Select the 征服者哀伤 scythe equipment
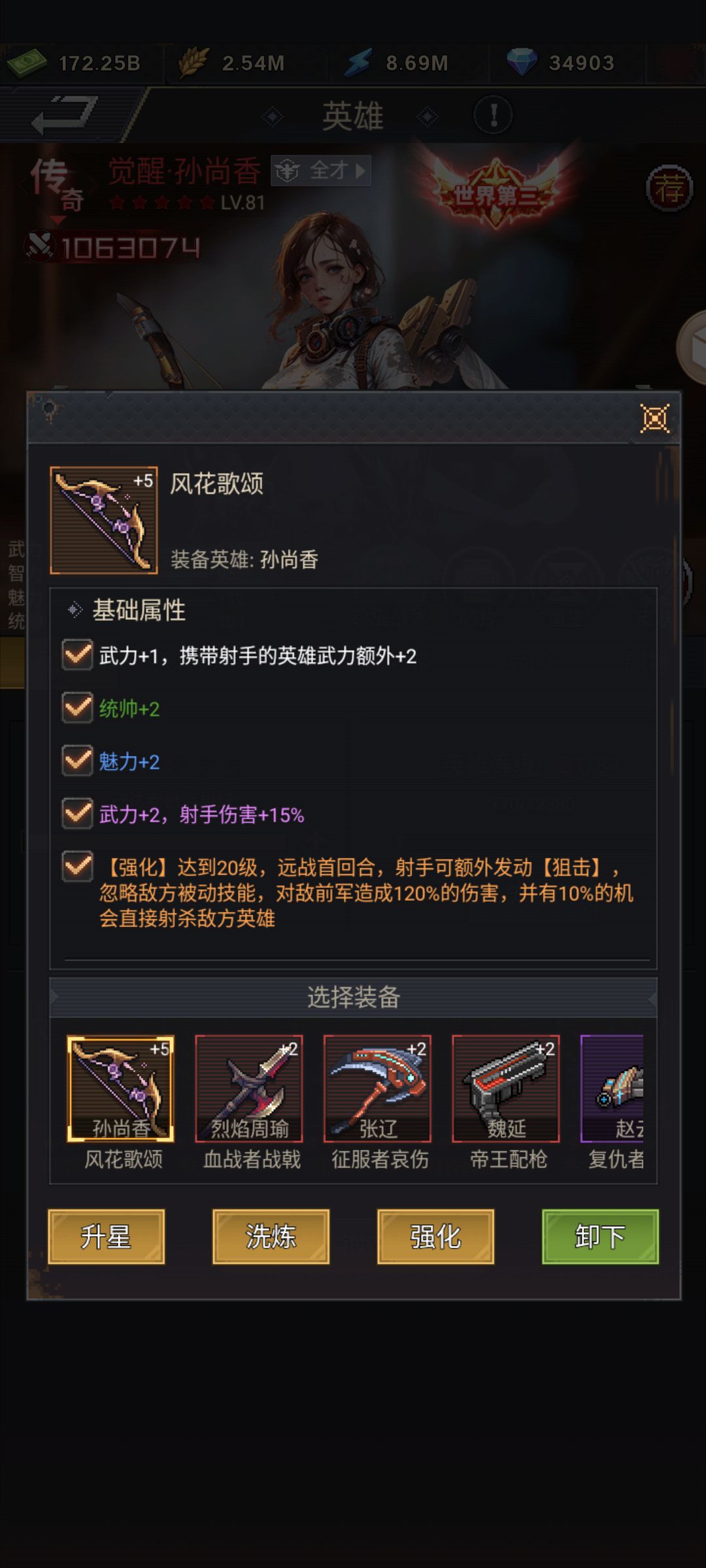706x1568 pixels. (377, 1088)
